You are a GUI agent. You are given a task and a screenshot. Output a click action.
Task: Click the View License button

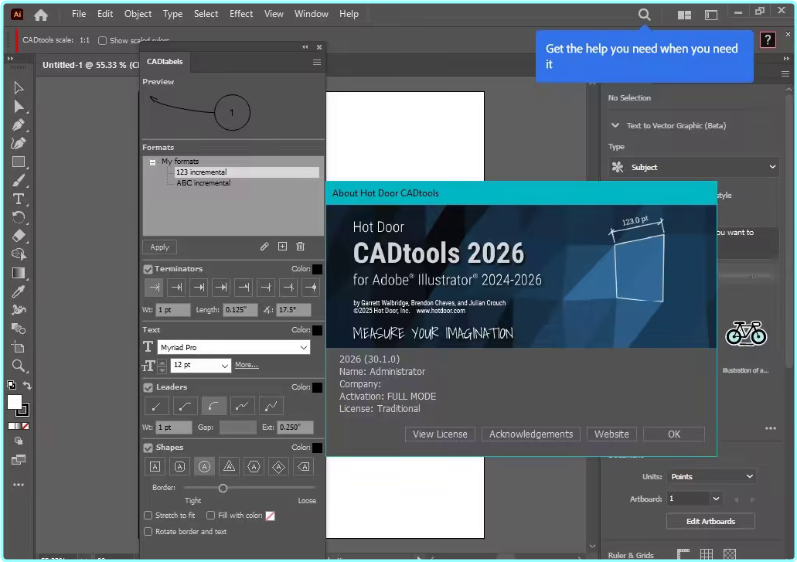pyautogui.click(x=440, y=434)
